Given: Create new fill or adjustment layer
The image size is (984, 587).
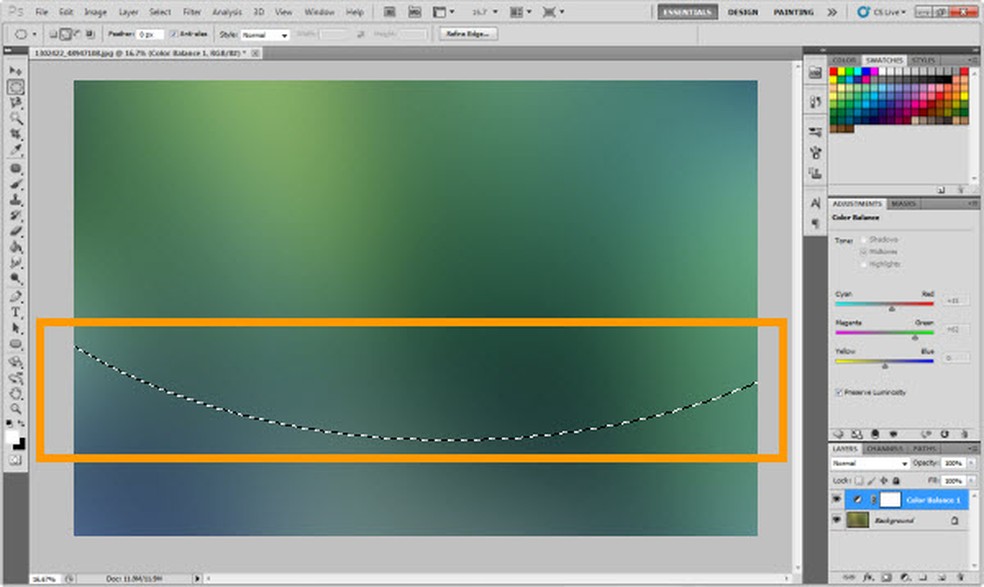Looking at the screenshot, I should coord(905,577).
